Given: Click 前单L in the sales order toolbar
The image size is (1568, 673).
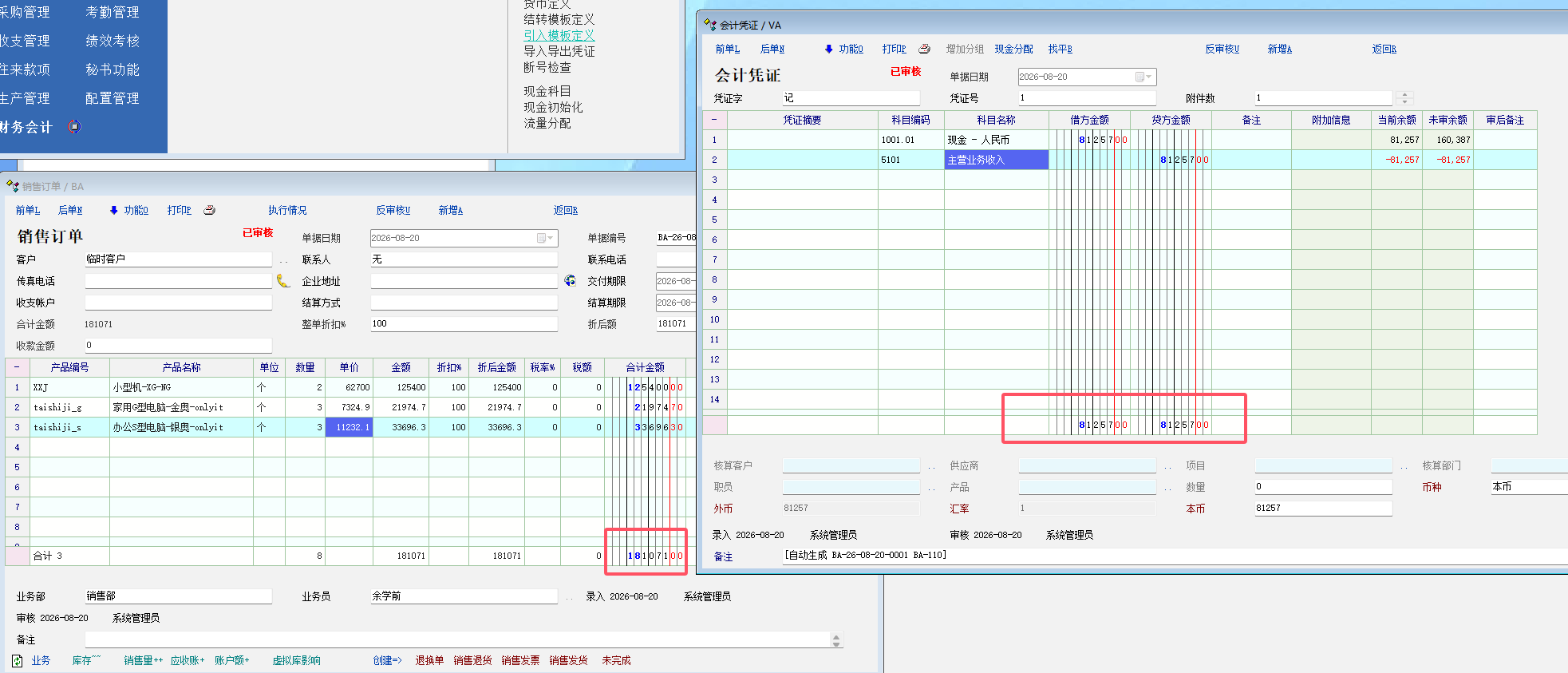Looking at the screenshot, I should pos(28,210).
